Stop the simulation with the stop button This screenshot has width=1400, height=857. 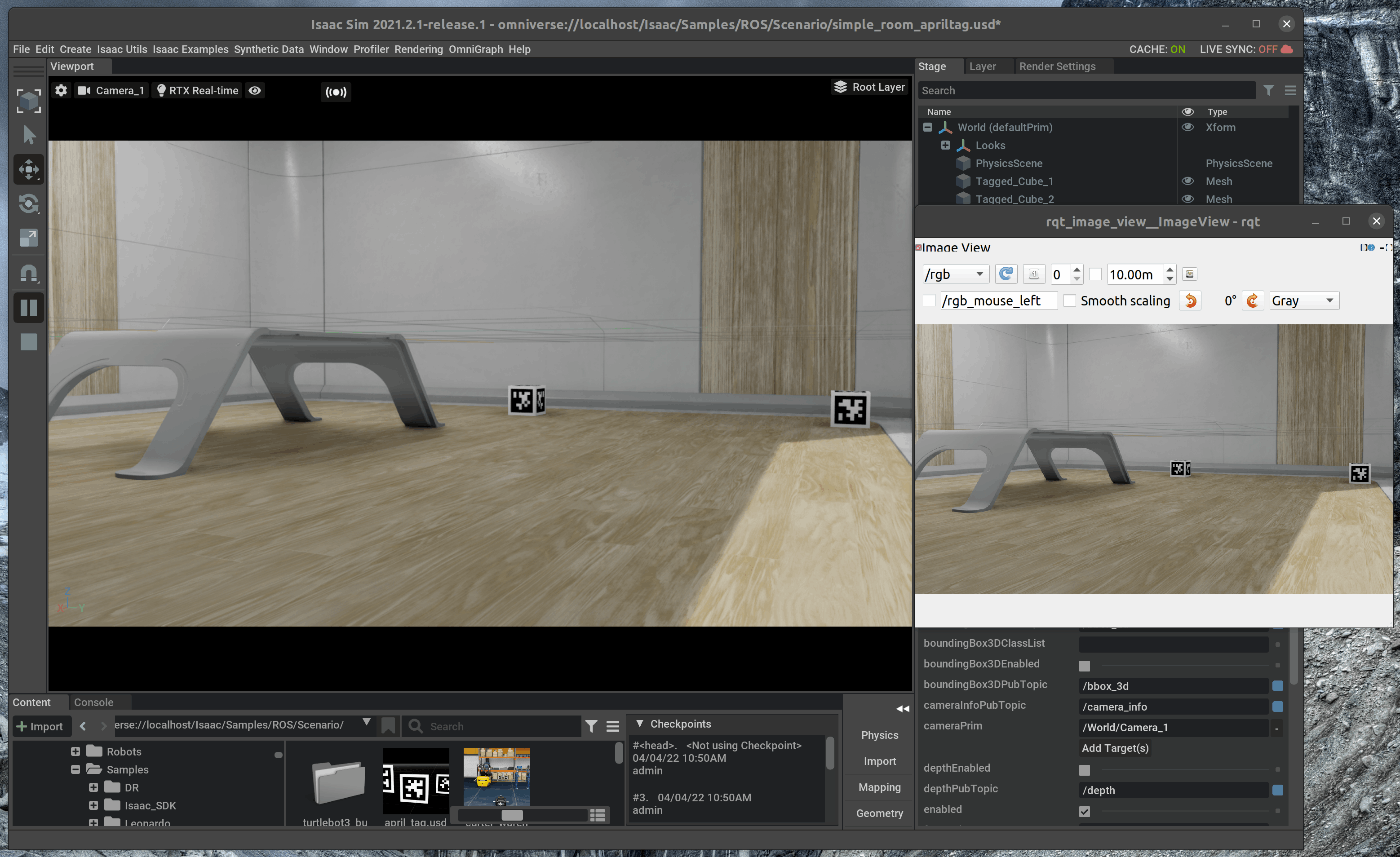[x=29, y=342]
